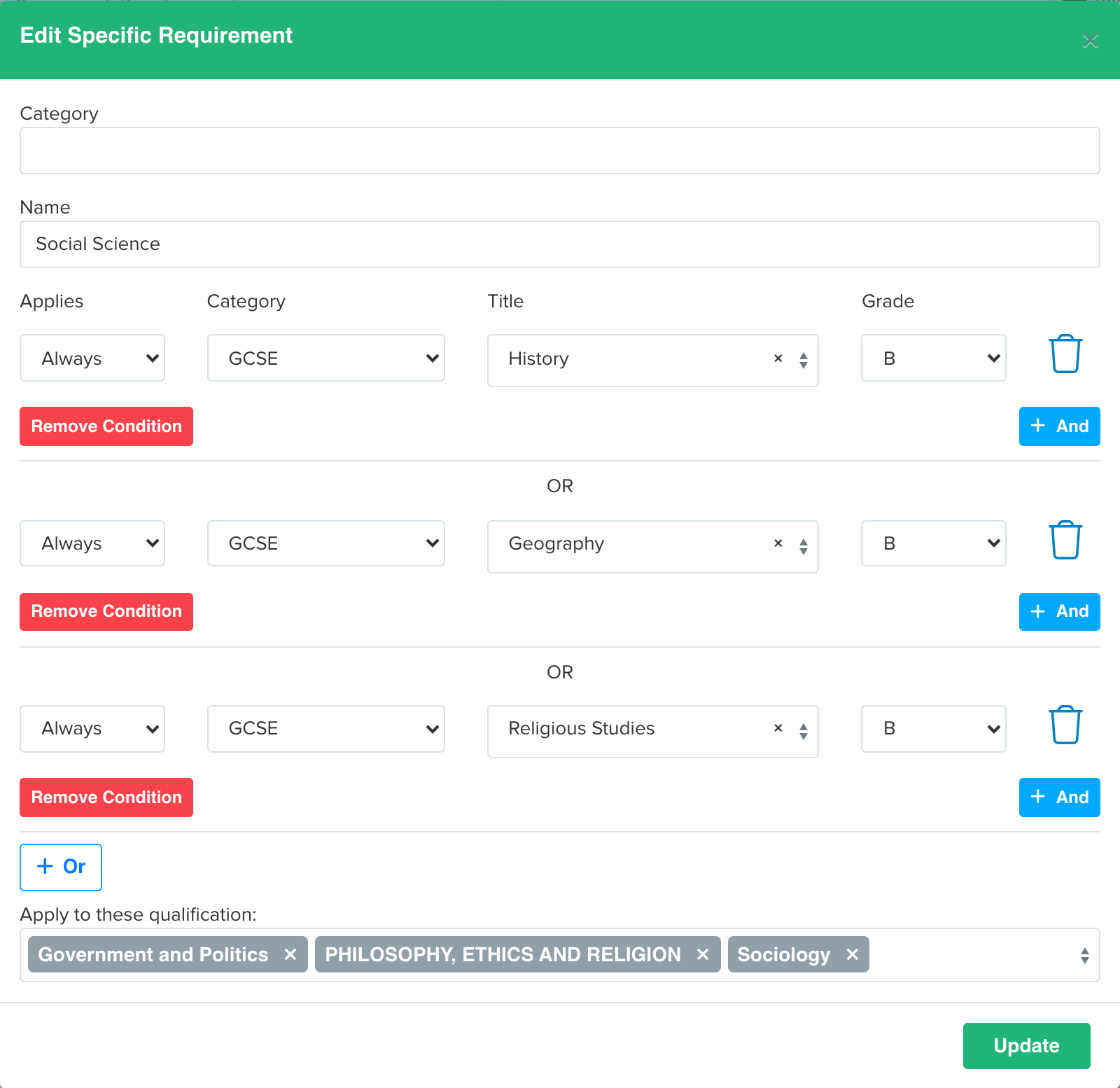Click the Edit Specific Requirement heading
This screenshot has width=1120, height=1088.
point(156,36)
